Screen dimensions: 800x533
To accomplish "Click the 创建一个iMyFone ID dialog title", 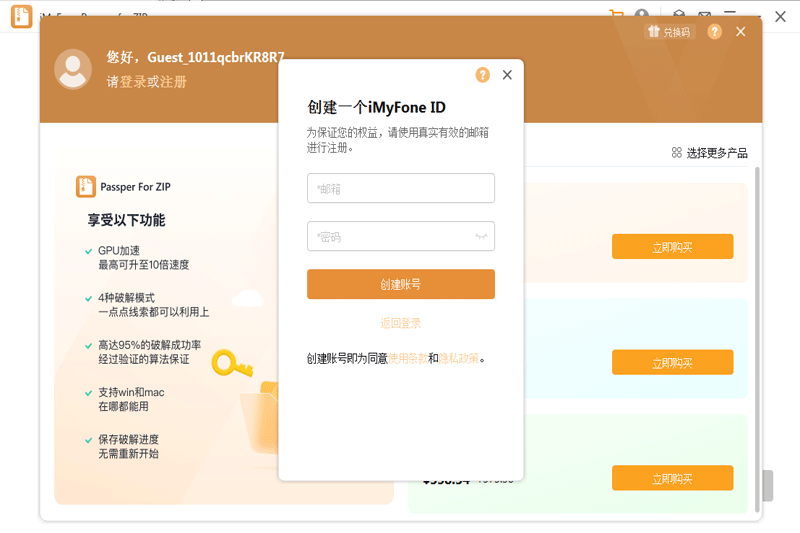I will coord(377,108).
